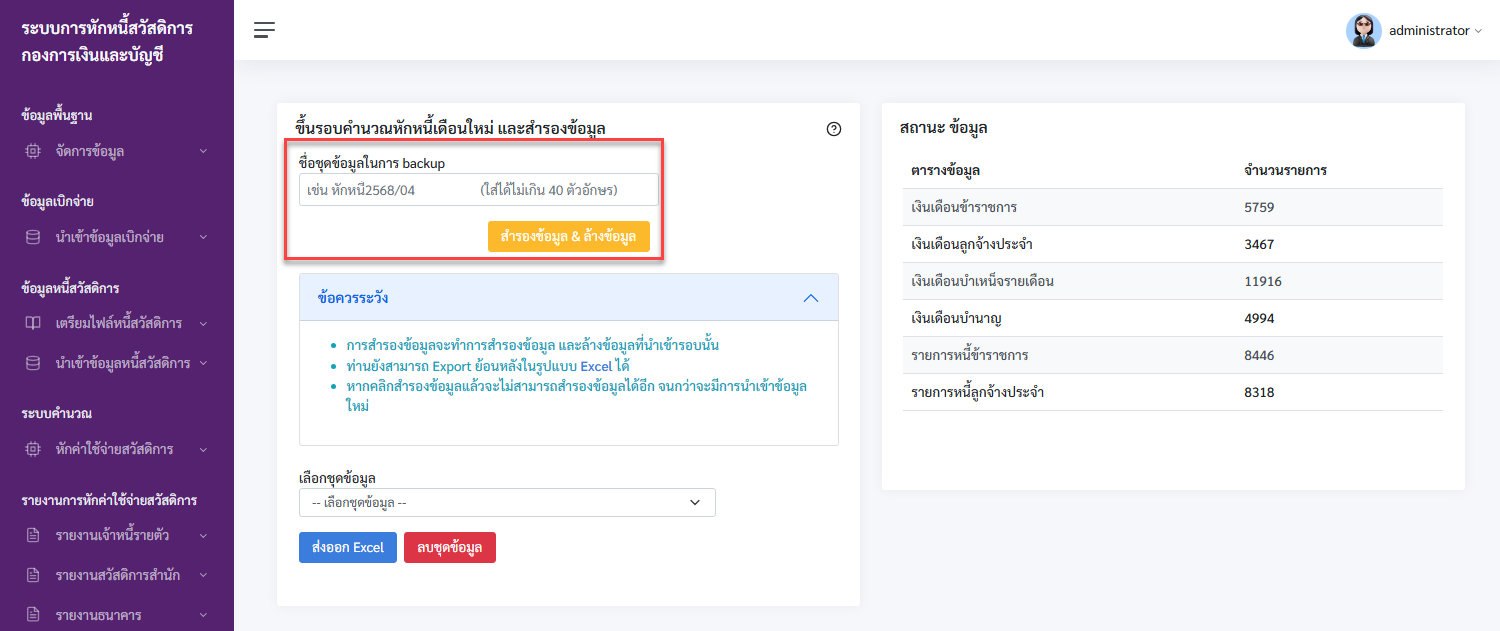This screenshot has height=631, width=1500.
Task: Expand the นำเข้าข้อมูลหนี้สวัสดิการ submenu chevron
Action: pyautogui.click(x=203, y=362)
